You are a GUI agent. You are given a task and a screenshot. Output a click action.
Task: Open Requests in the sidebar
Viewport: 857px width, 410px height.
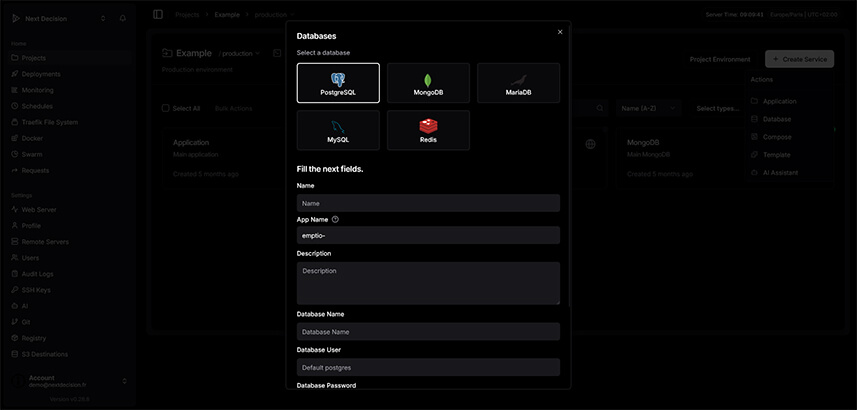[x=70, y=171]
